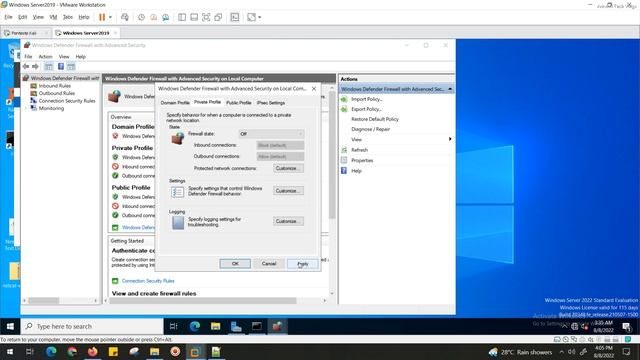Collapse the Actions section header arrow
The image size is (640, 360).
450,89
